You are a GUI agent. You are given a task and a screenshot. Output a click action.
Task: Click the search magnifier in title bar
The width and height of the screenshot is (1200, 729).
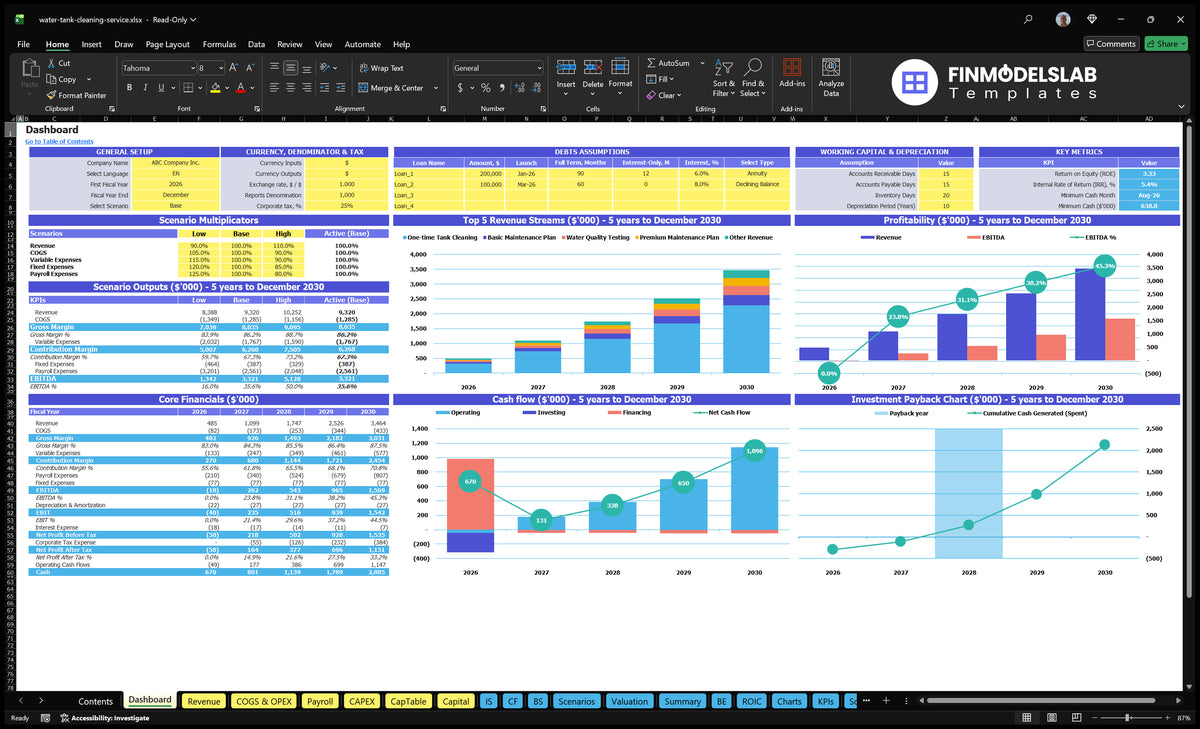[x=1029, y=19]
